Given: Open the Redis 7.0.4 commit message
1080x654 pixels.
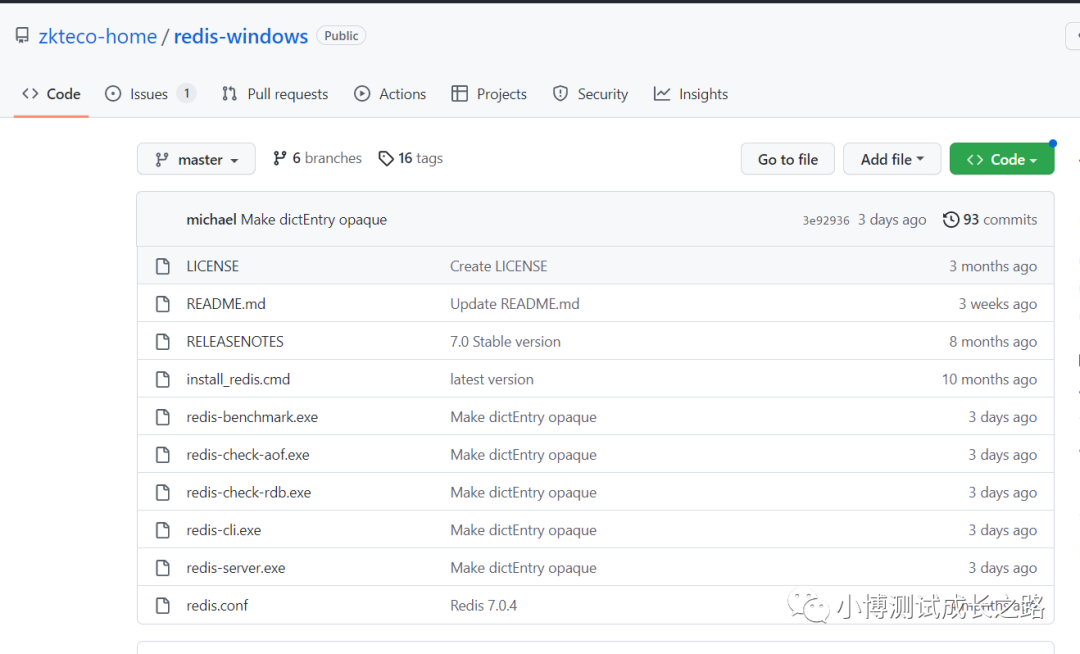Looking at the screenshot, I should (484, 606).
